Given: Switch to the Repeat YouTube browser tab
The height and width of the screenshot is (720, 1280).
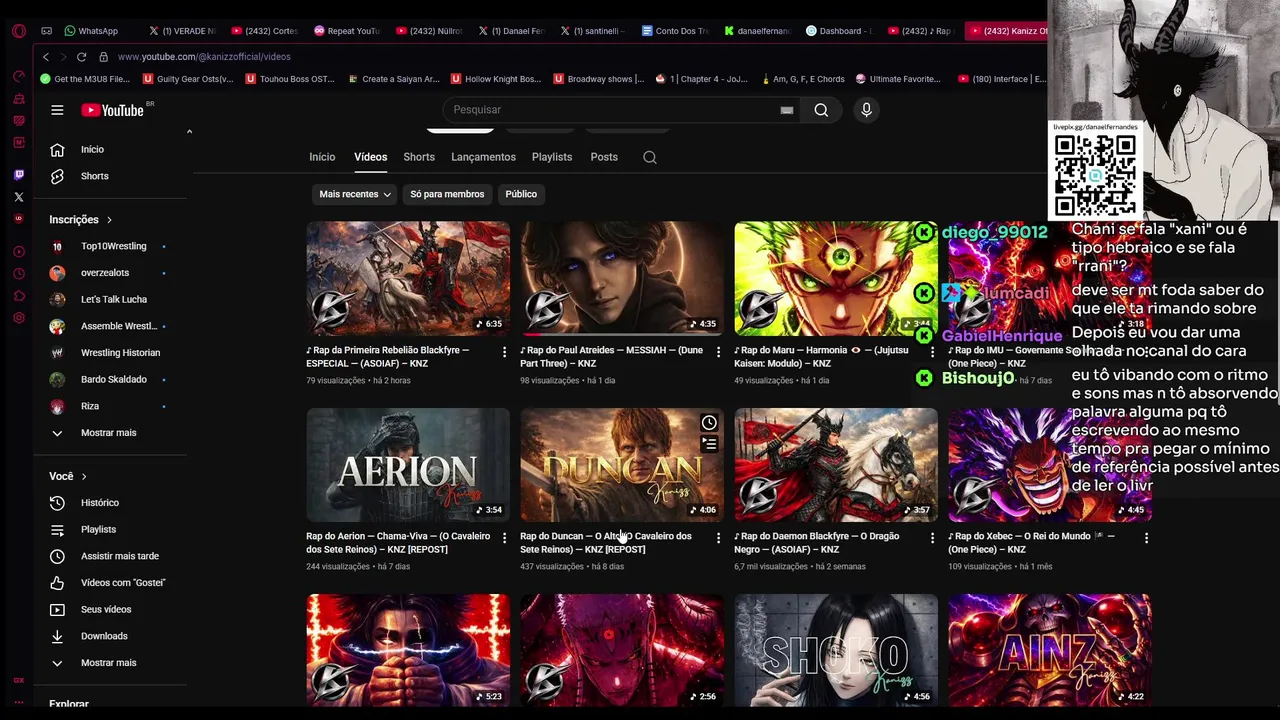Looking at the screenshot, I should (347, 31).
